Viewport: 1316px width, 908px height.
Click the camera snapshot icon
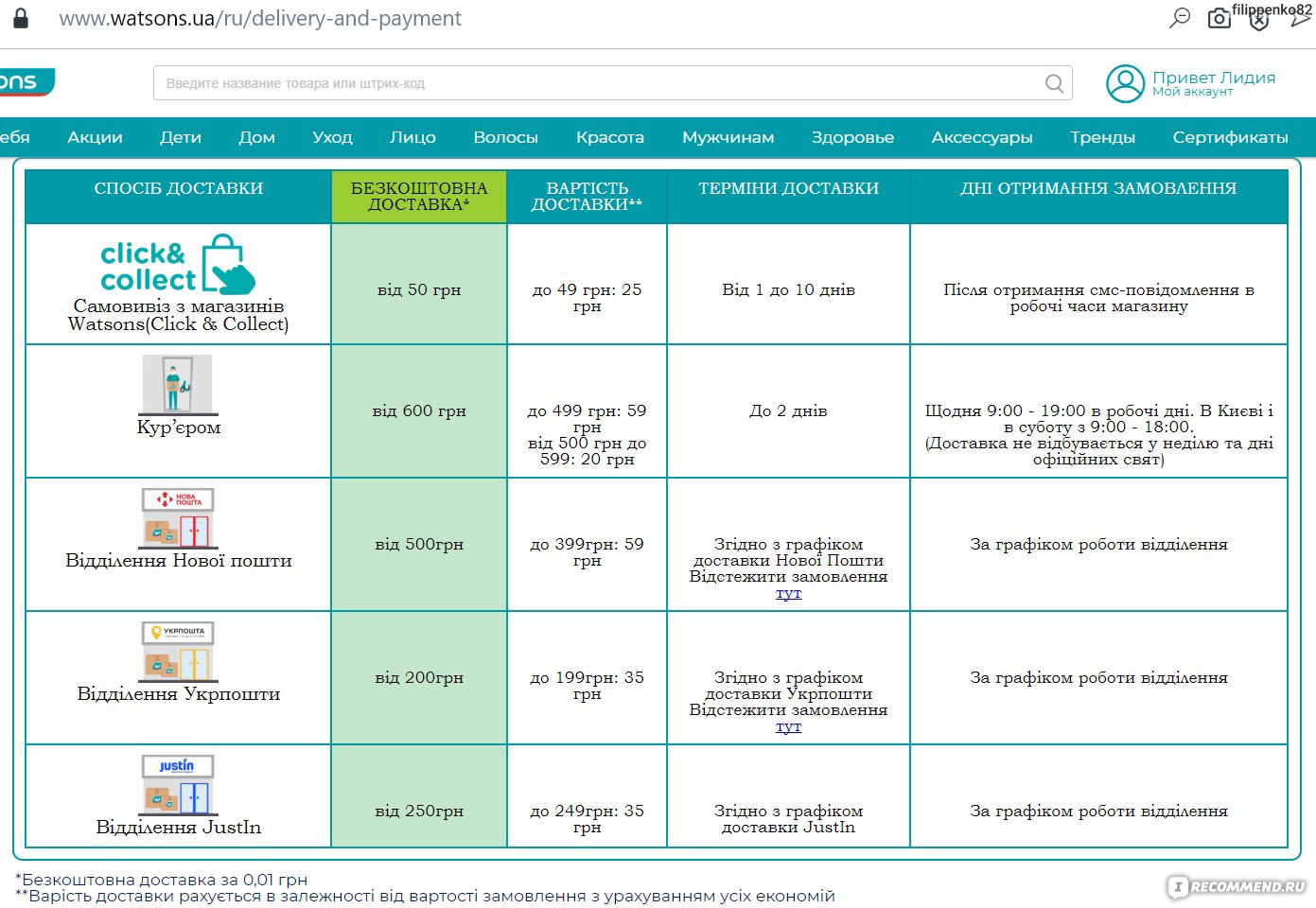pyautogui.click(x=1219, y=18)
